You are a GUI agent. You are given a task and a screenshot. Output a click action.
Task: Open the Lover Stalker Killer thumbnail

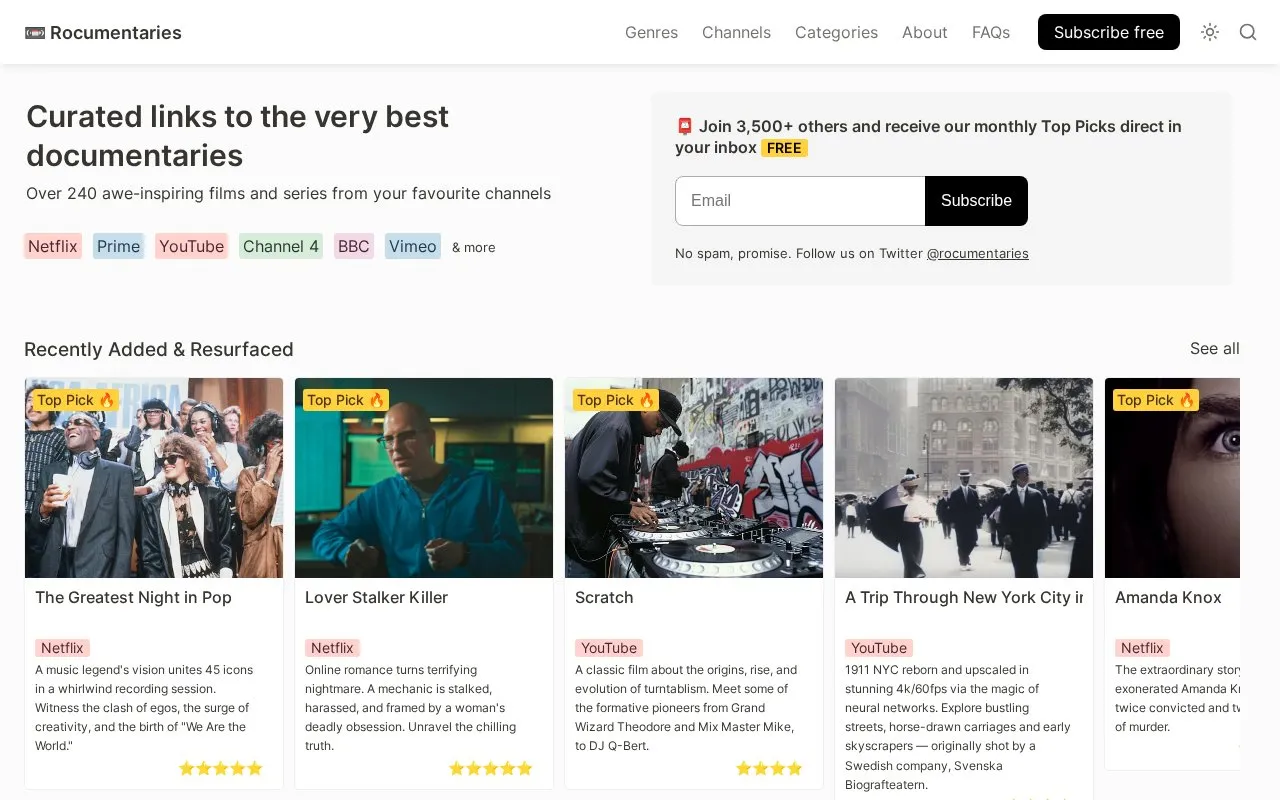pyautogui.click(x=424, y=478)
